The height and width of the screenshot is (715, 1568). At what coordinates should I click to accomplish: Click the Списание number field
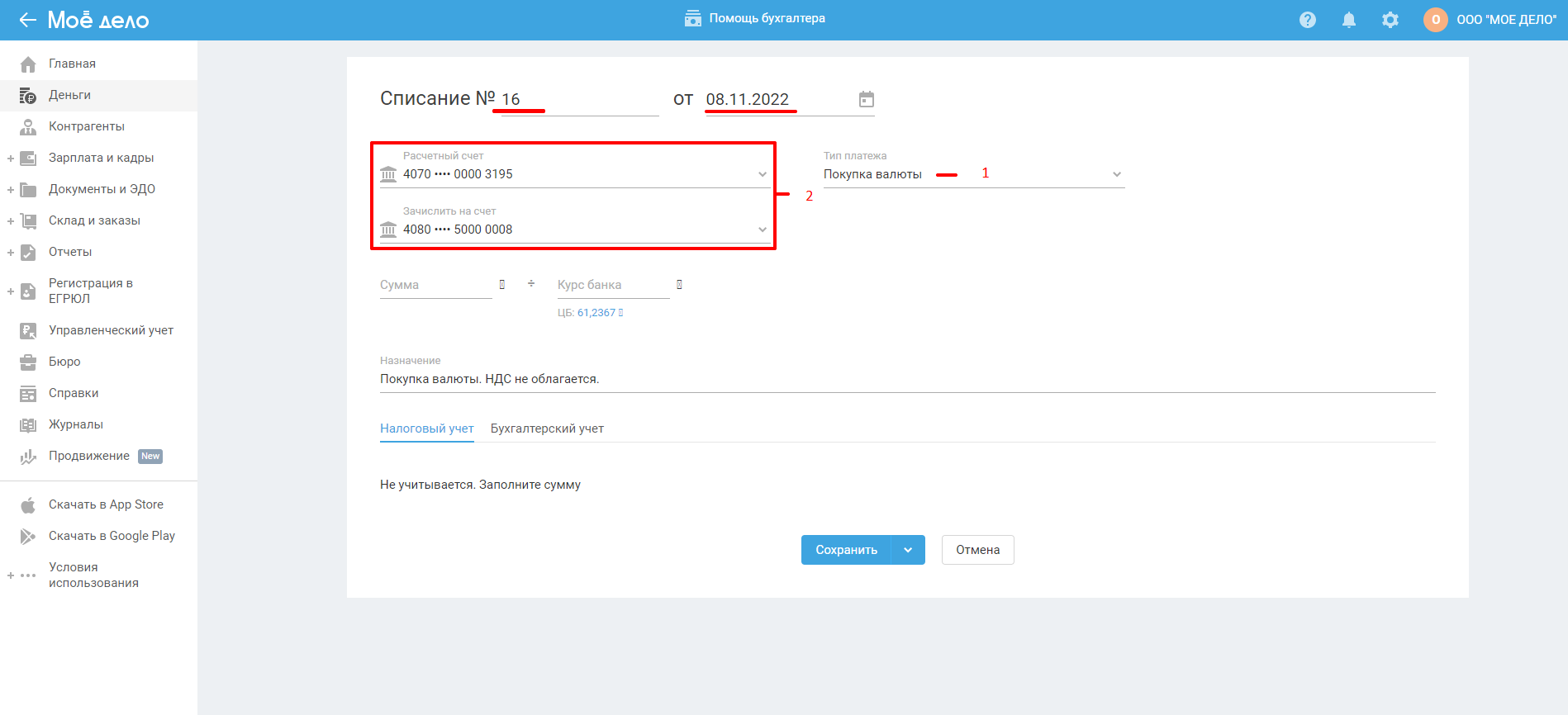point(580,100)
